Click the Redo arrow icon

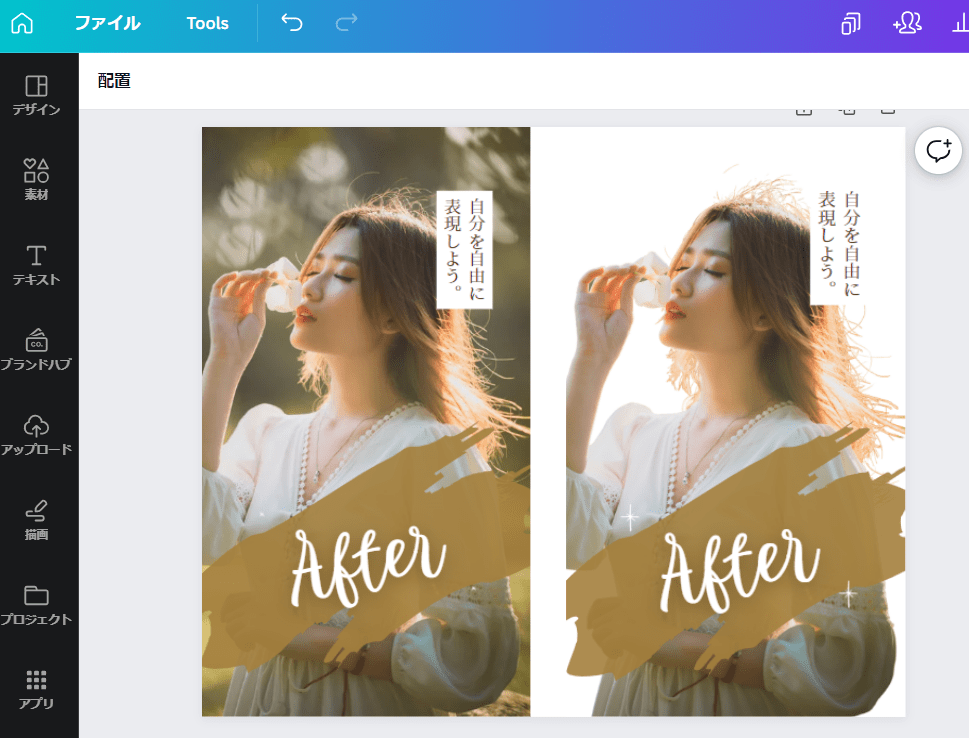tap(345, 24)
